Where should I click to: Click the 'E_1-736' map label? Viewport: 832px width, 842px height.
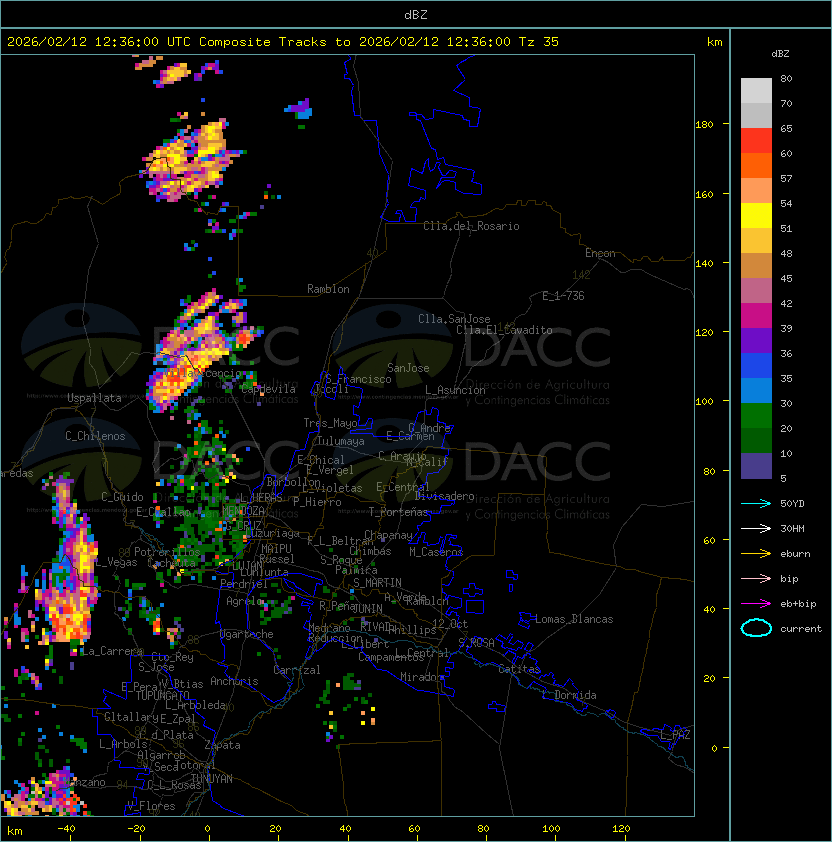click(563, 296)
